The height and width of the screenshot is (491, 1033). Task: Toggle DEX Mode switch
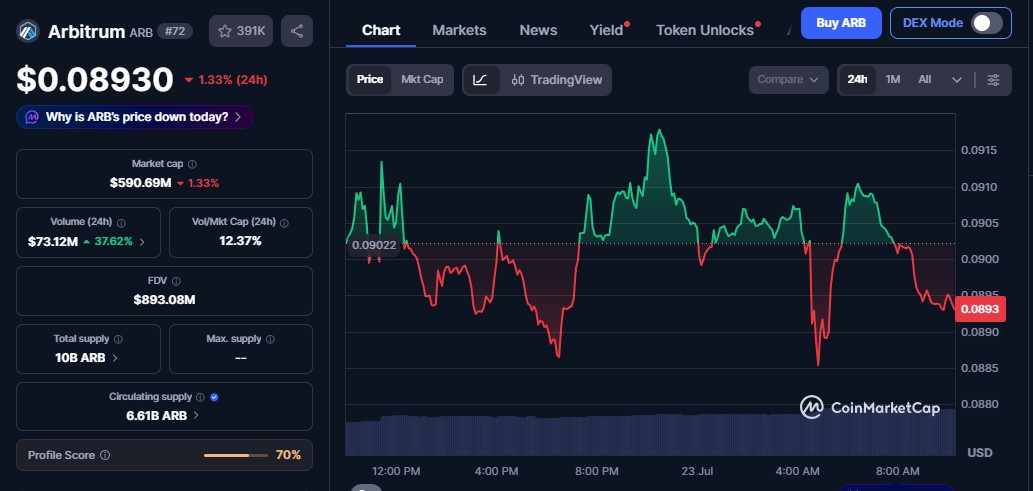(x=988, y=23)
